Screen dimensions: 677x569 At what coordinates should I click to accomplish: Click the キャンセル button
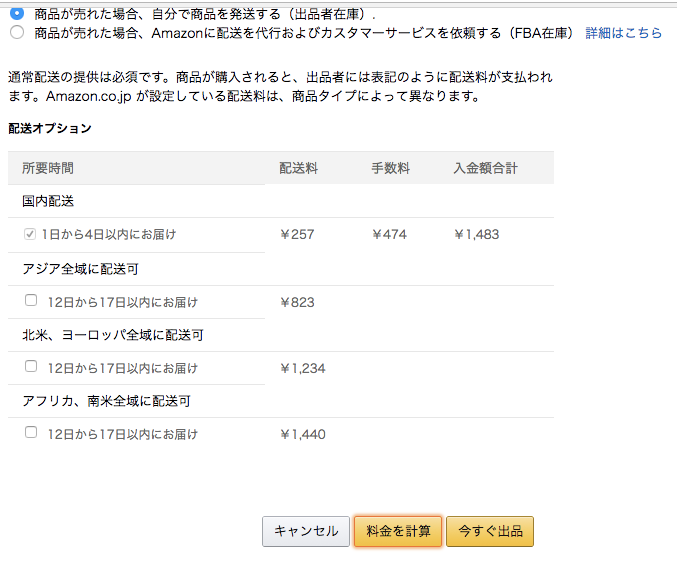click(x=306, y=531)
